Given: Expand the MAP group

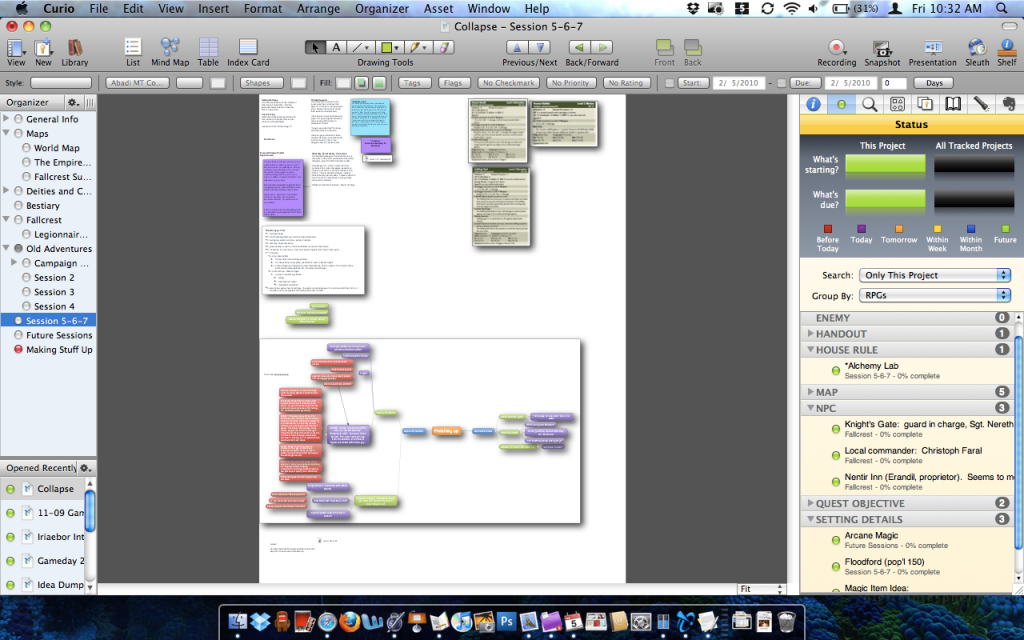Looking at the screenshot, I should (x=810, y=392).
